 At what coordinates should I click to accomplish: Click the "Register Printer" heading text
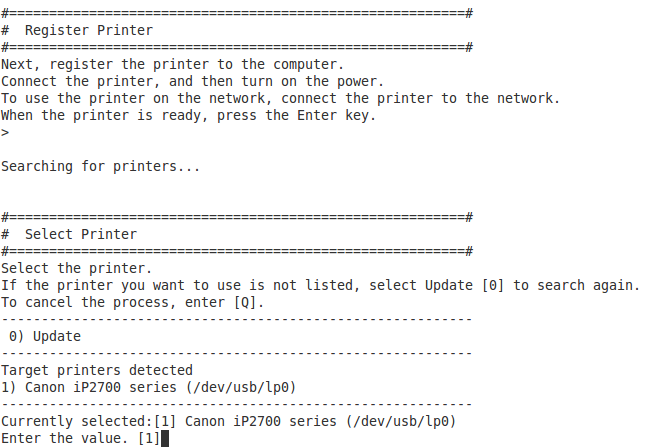click(x=88, y=30)
